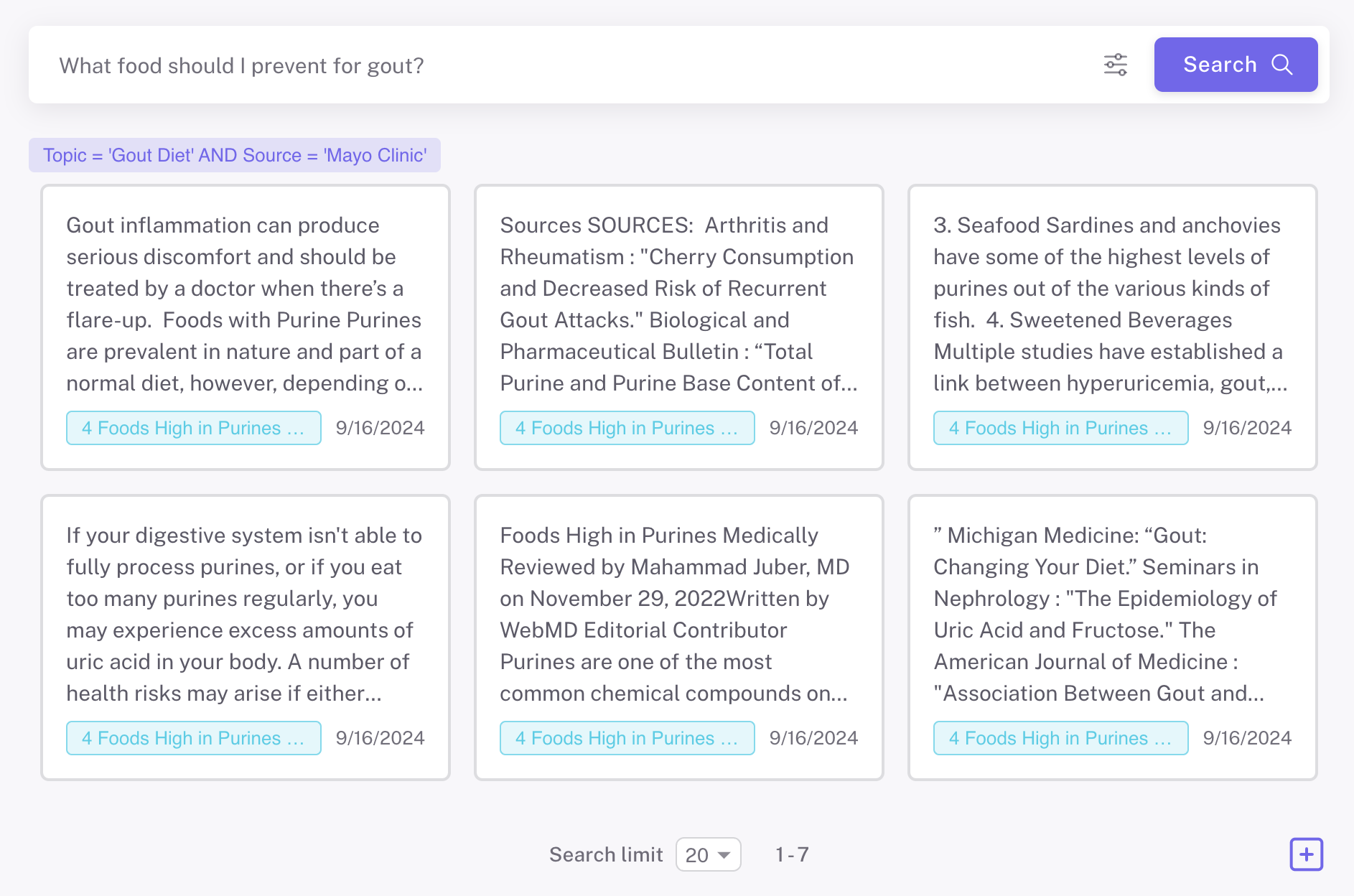The width and height of the screenshot is (1354, 896).
Task: Open the Michigan Medicine references card
Action: tap(1112, 615)
